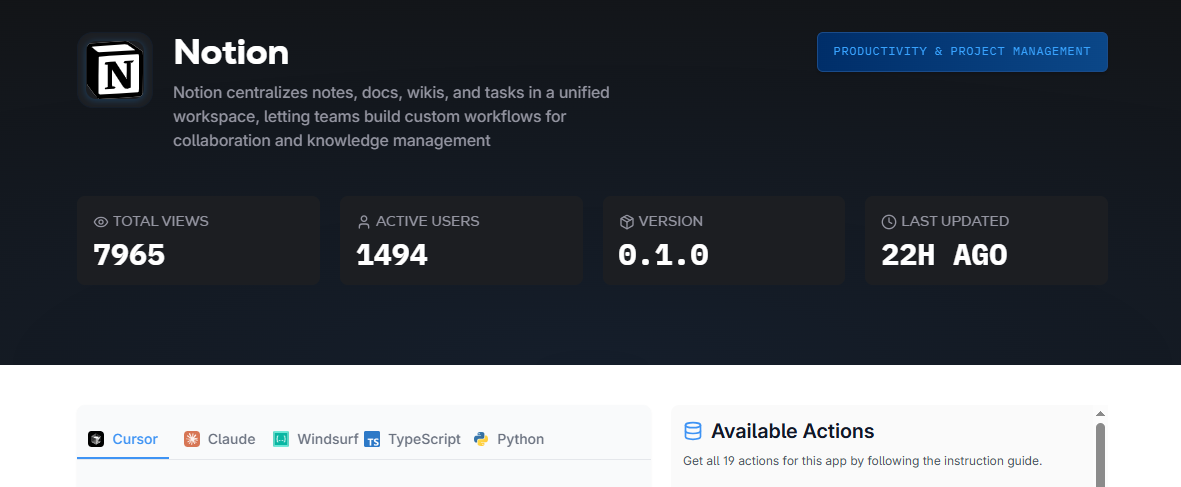Click the Available Actions panel scrollbar thumb
1181x487 pixels.
coord(1100,455)
